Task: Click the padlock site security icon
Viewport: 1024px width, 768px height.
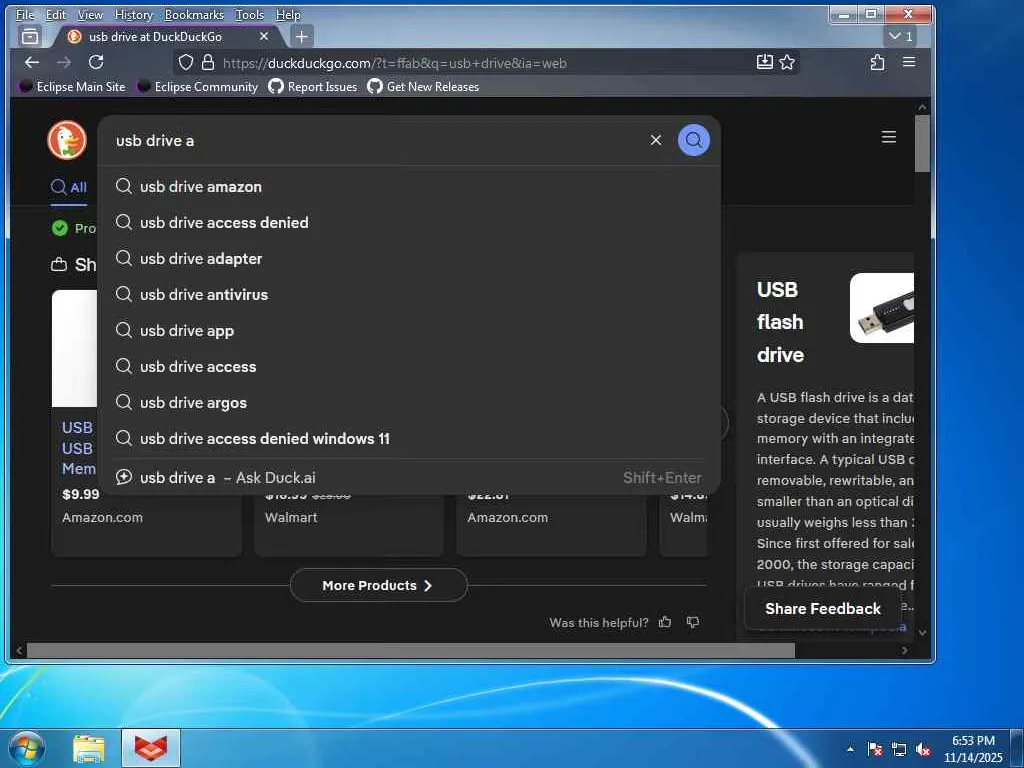Action: [x=208, y=62]
